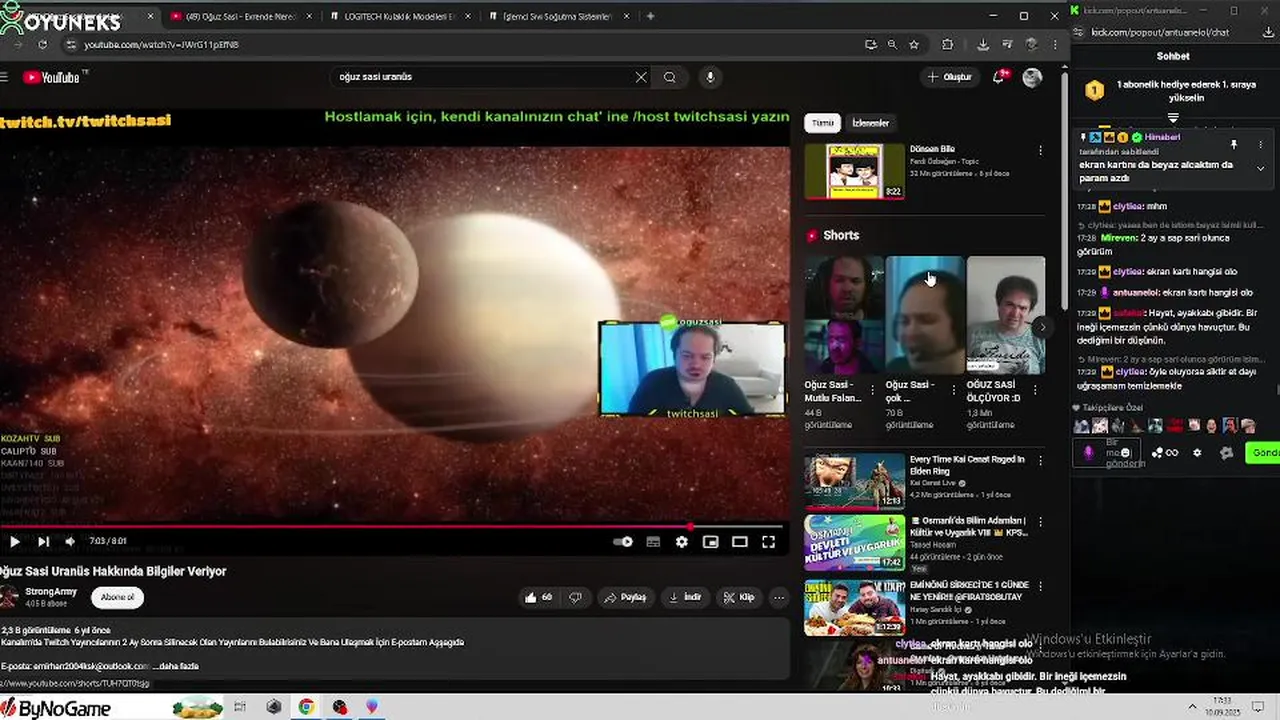
Task: Open Kick chat points icon
Action: coord(1165,453)
